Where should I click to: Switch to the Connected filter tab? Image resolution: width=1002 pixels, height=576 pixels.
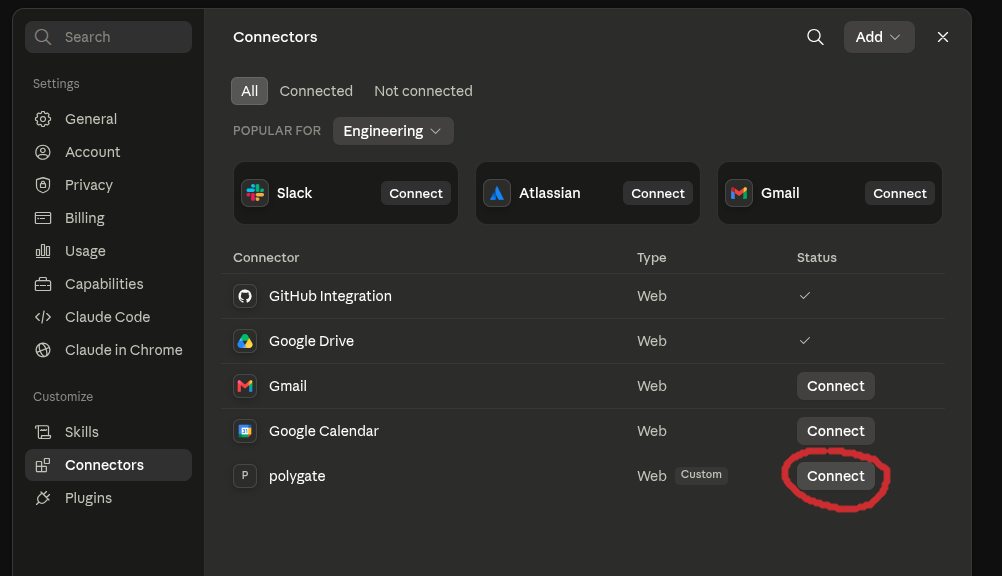coord(316,91)
